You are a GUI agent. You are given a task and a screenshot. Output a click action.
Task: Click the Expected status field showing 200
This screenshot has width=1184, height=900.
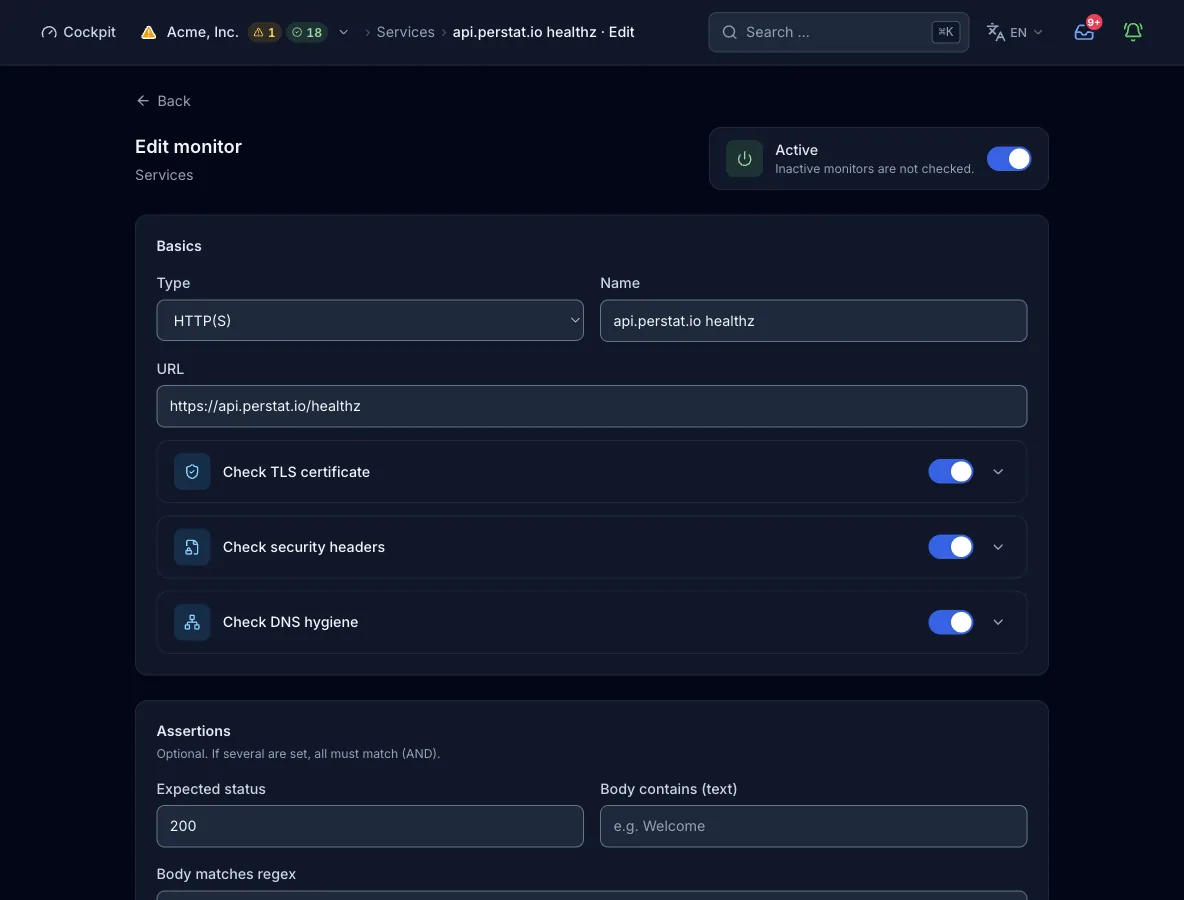point(370,826)
